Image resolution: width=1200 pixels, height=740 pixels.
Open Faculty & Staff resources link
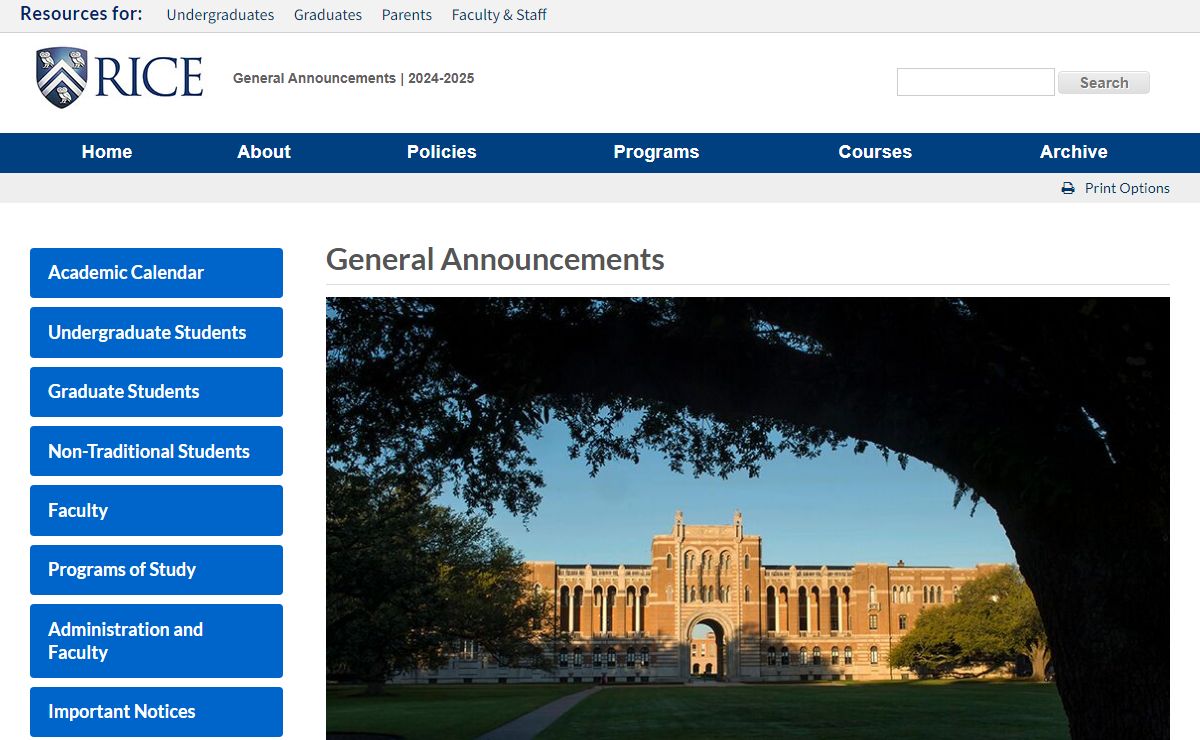coord(499,15)
